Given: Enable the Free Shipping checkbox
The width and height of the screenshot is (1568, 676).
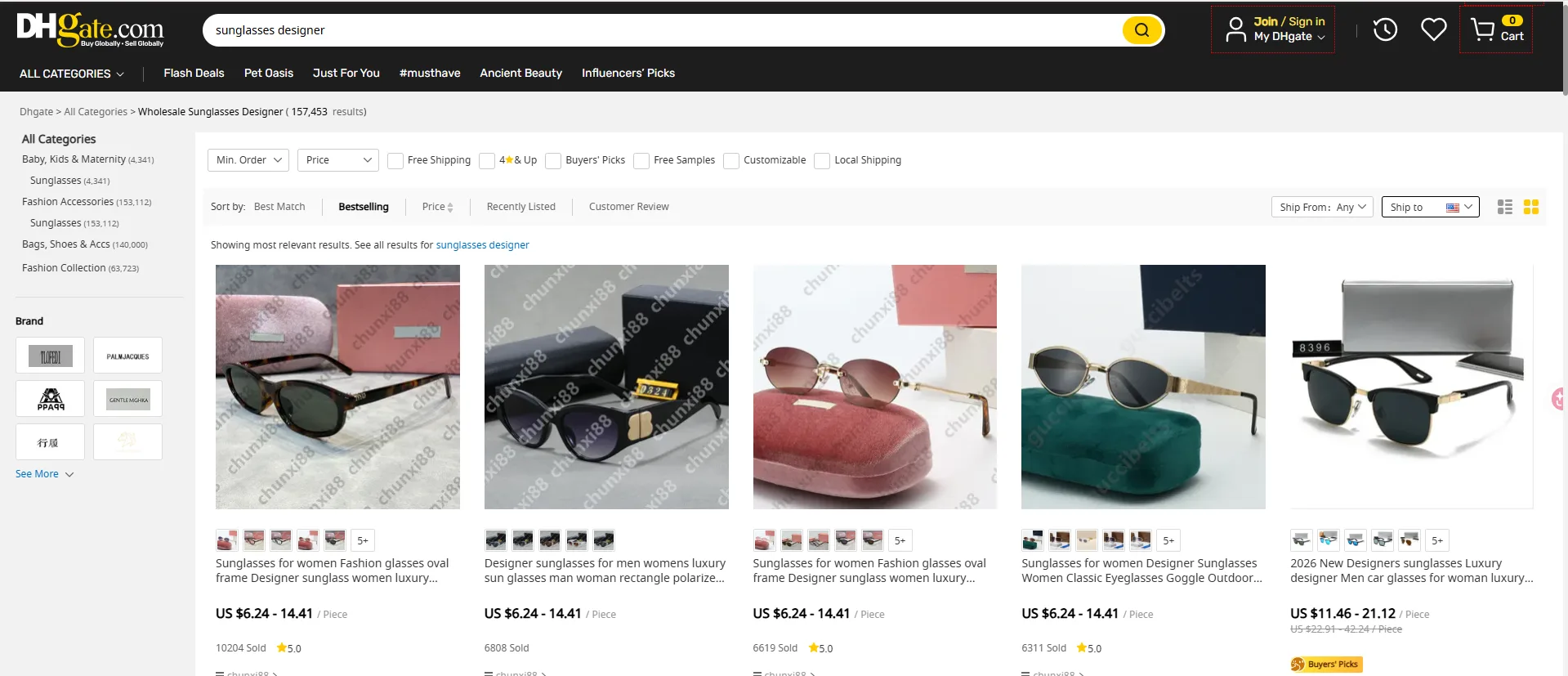Looking at the screenshot, I should point(395,161).
